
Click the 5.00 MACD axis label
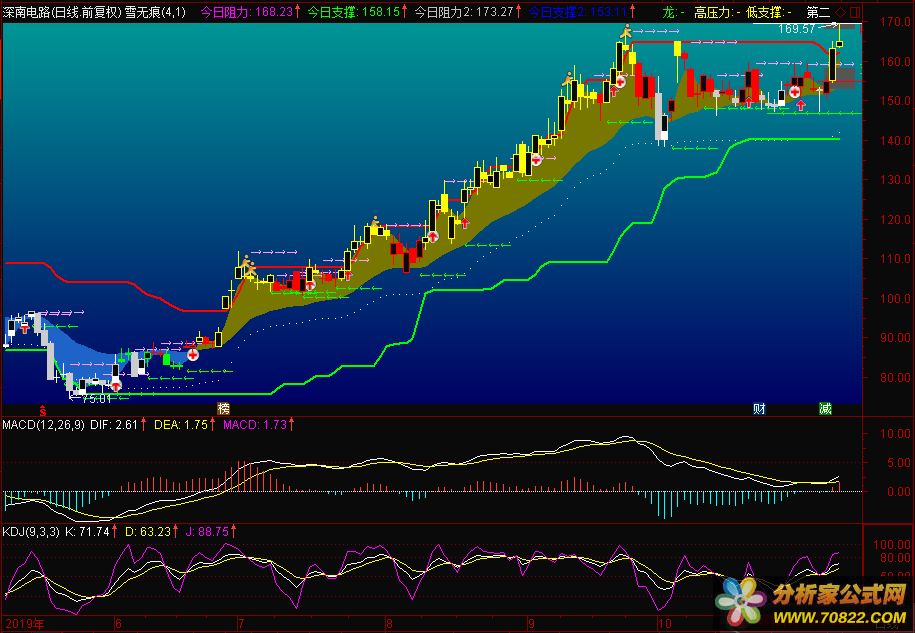899,463
